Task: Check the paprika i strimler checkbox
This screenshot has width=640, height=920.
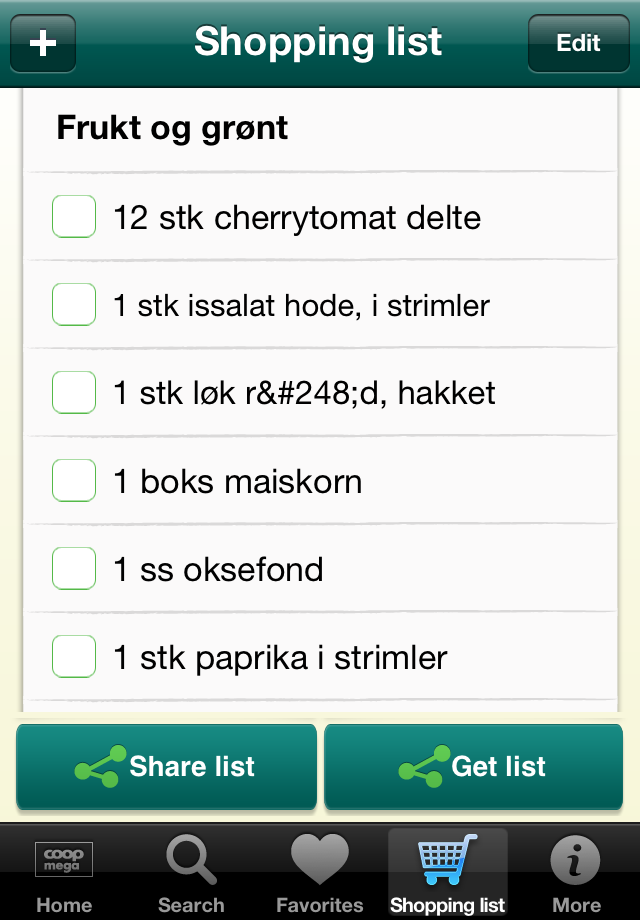Action: tap(74, 657)
